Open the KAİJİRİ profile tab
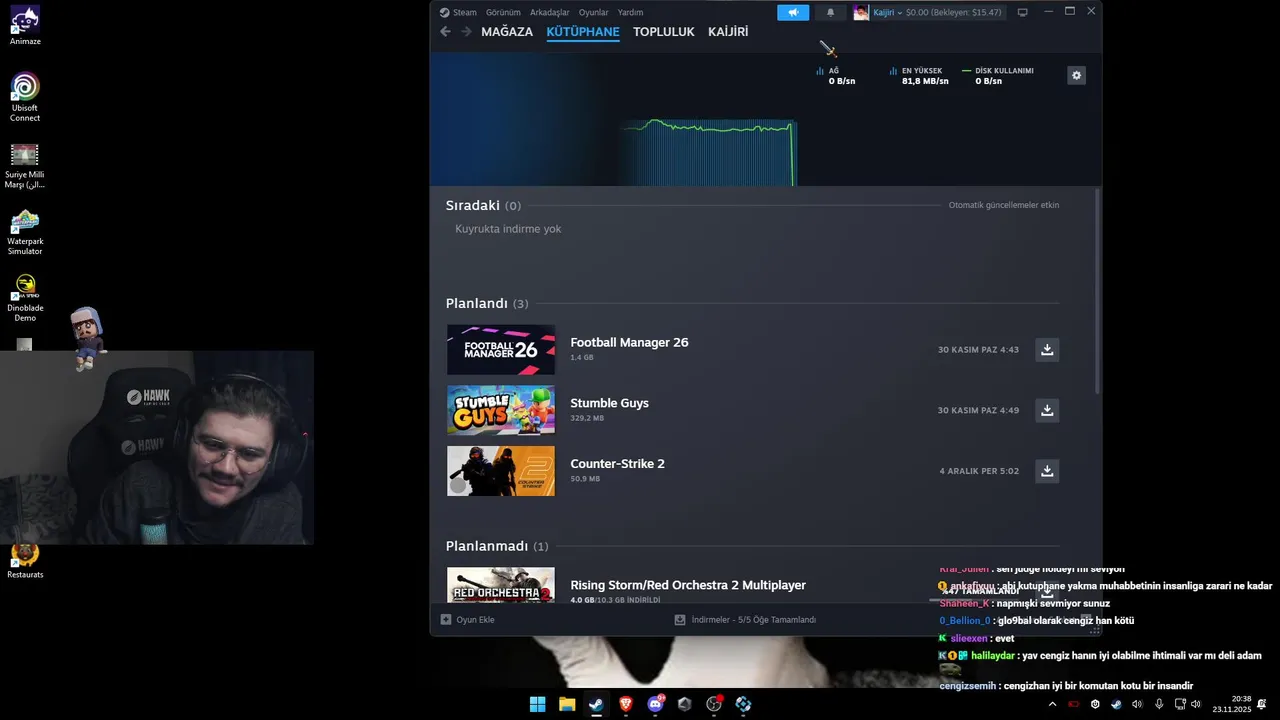The image size is (1280, 720). click(728, 32)
